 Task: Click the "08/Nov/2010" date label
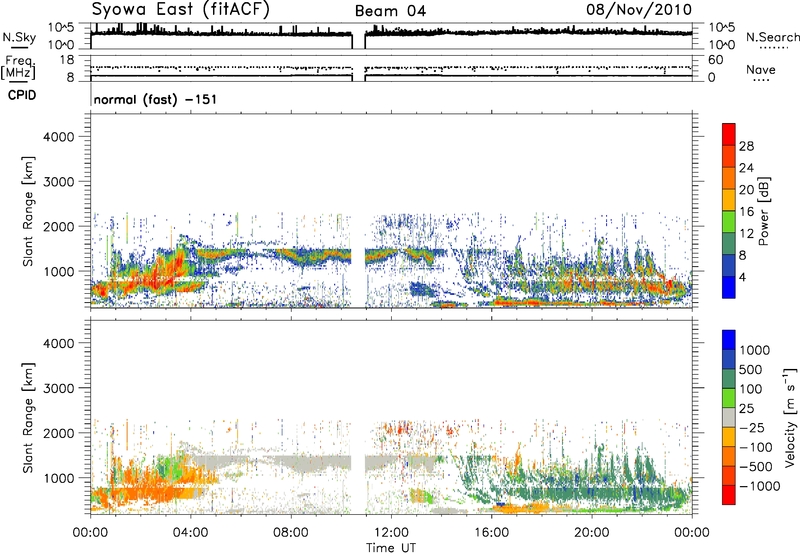coord(639,9)
